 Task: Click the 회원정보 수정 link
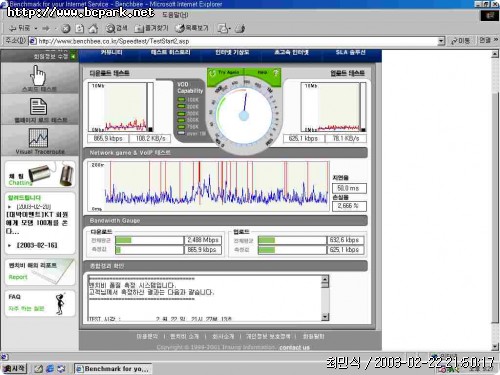tap(51, 57)
